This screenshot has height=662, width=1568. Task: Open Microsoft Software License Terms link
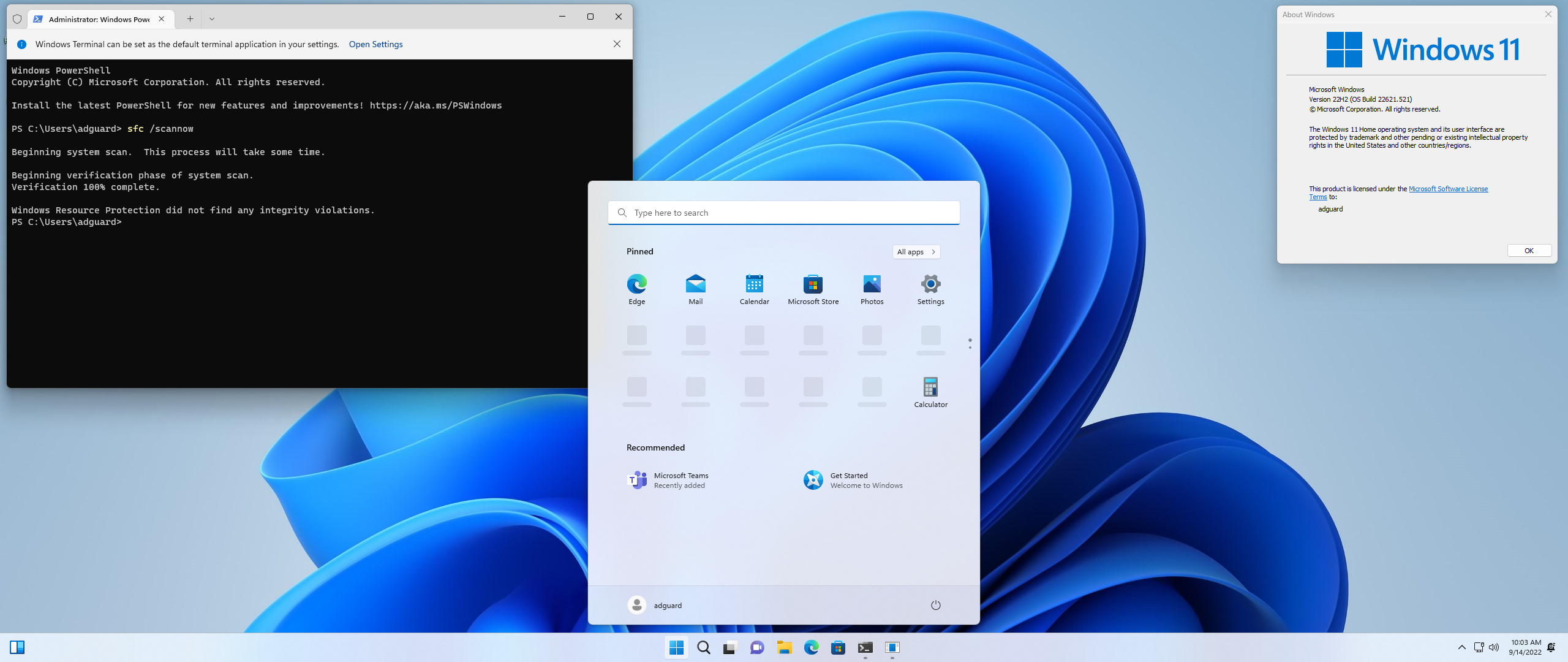pos(1398,192)
